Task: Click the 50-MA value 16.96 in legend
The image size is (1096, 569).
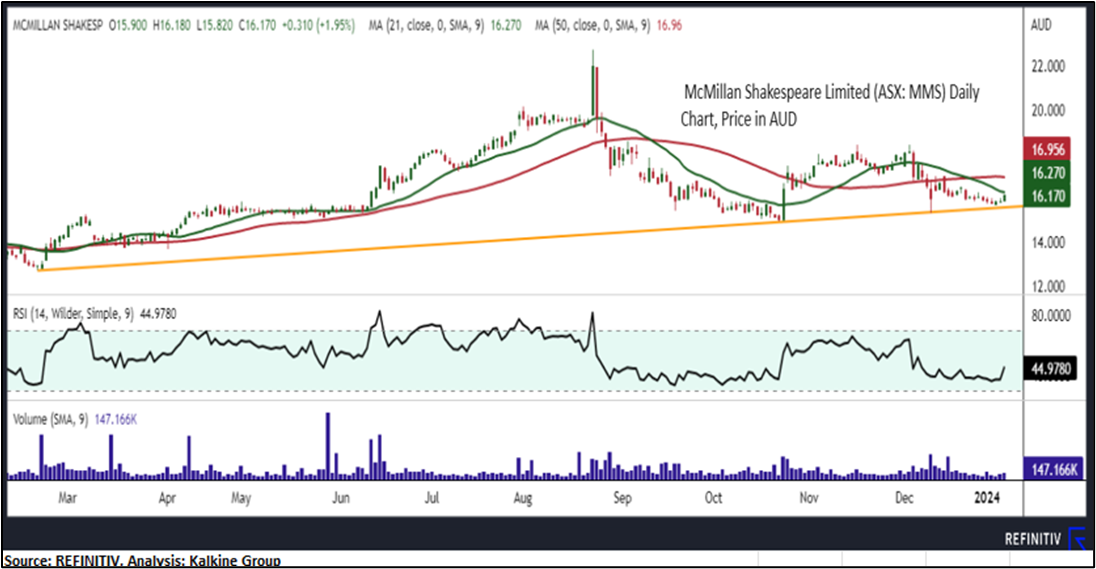Action: (669, 26)
